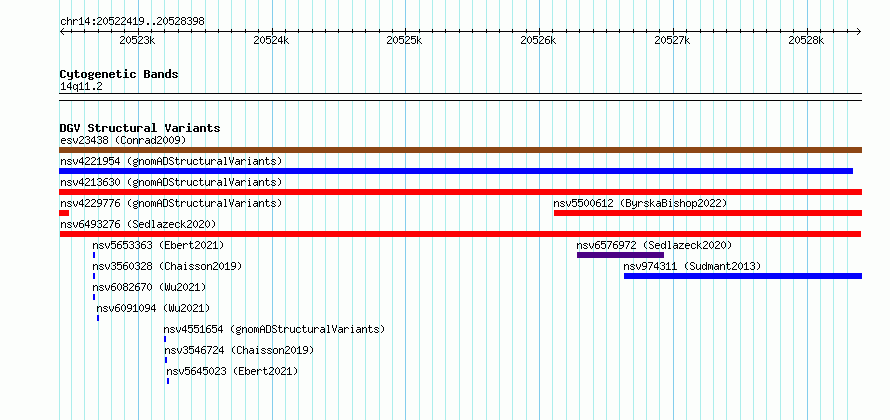The image size is (890, 420).
Task: Click the ruler's left arrowhead
Action: pyautogui.click(x=62, y=31)
